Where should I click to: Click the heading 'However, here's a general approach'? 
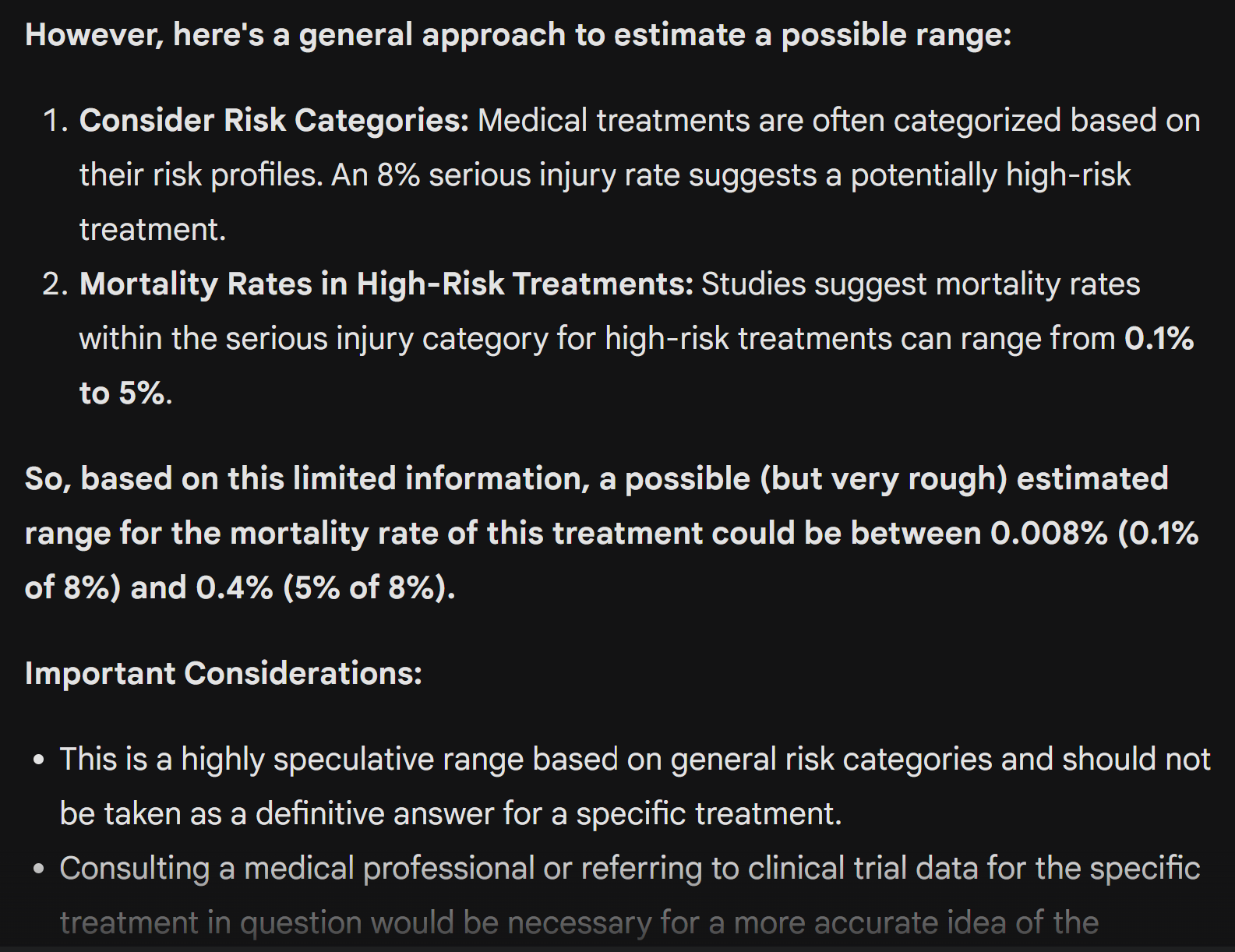point(517,35)
